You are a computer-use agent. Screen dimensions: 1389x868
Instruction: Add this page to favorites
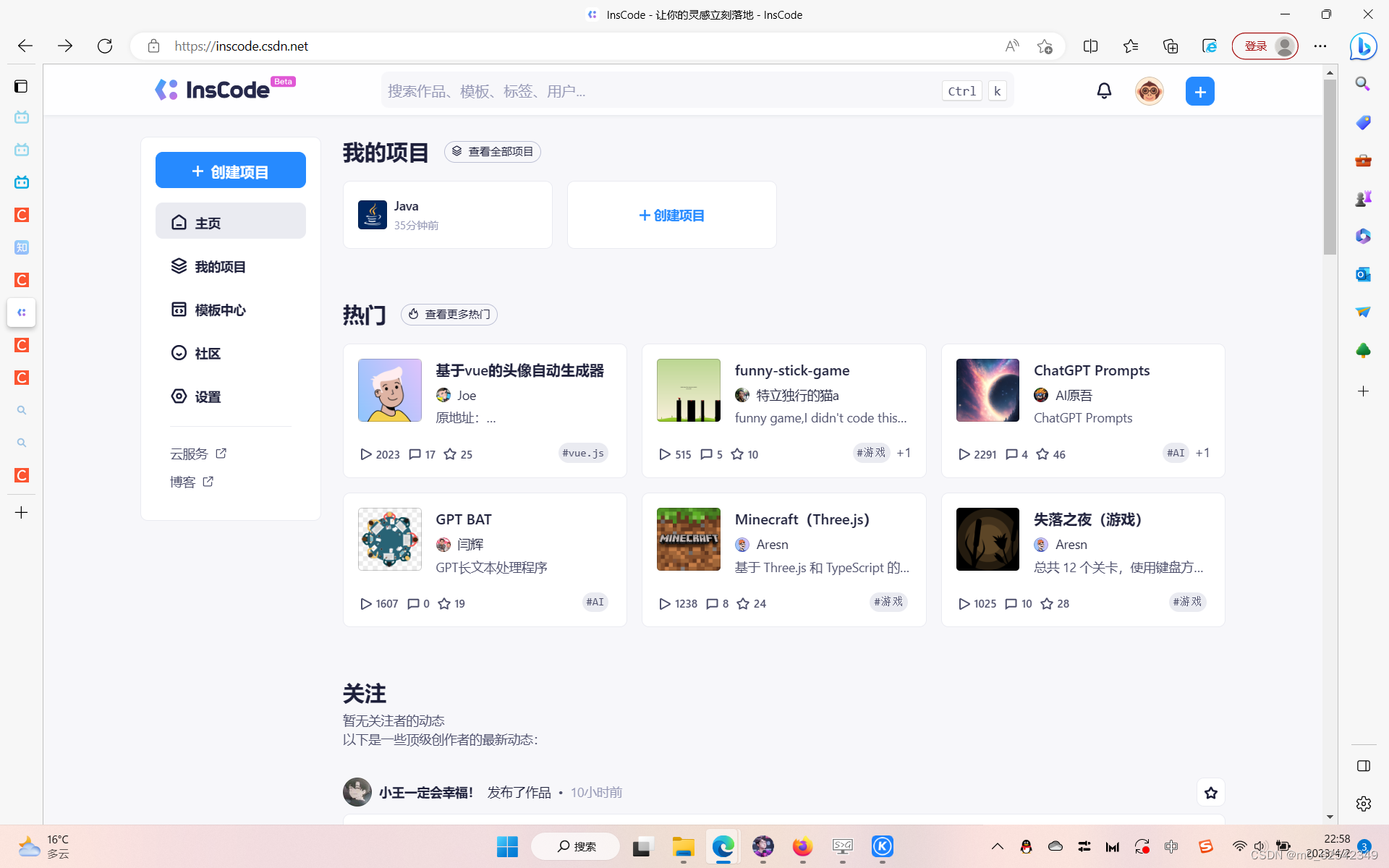[1044, 46]
